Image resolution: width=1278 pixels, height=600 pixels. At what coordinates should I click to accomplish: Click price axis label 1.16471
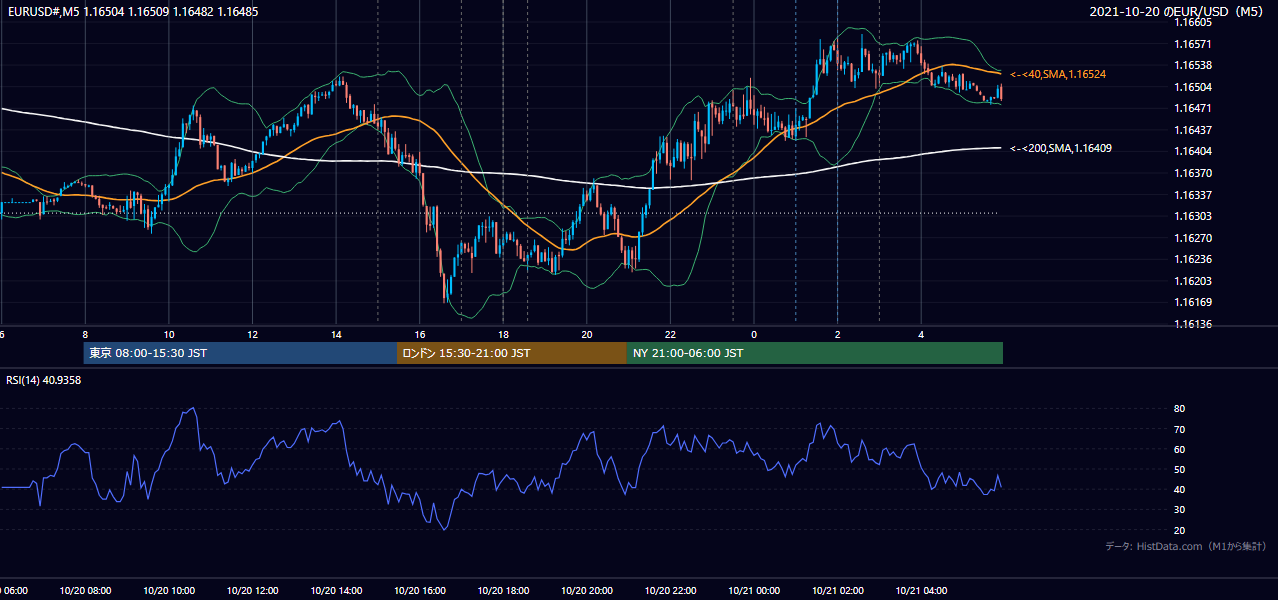[1193, 108]
